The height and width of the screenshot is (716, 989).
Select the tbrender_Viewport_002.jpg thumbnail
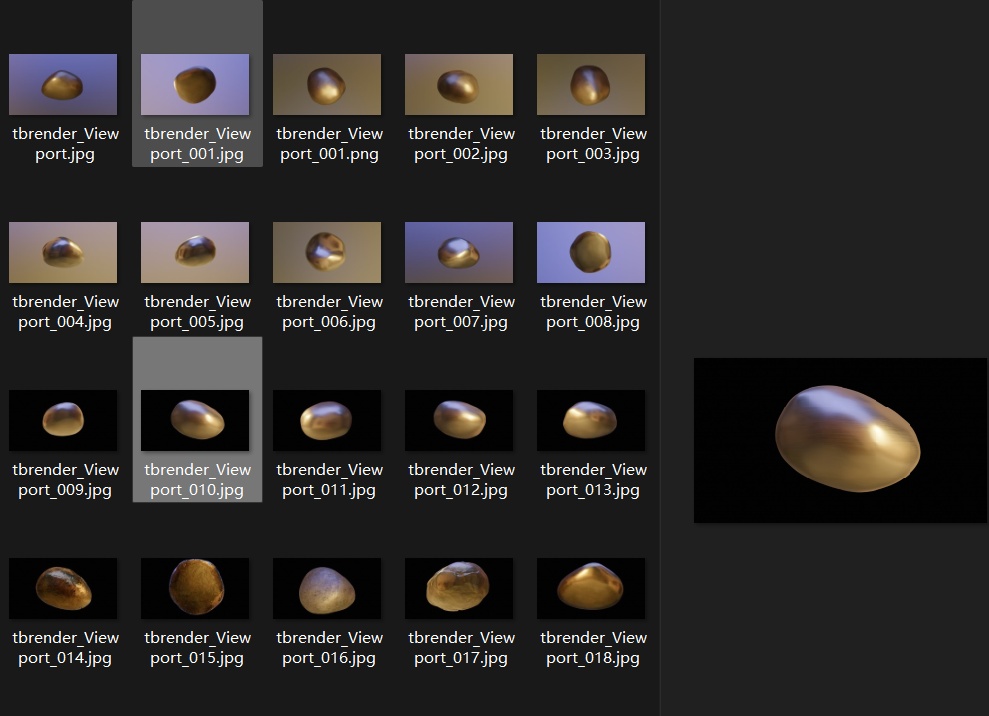tap(459, 85)
